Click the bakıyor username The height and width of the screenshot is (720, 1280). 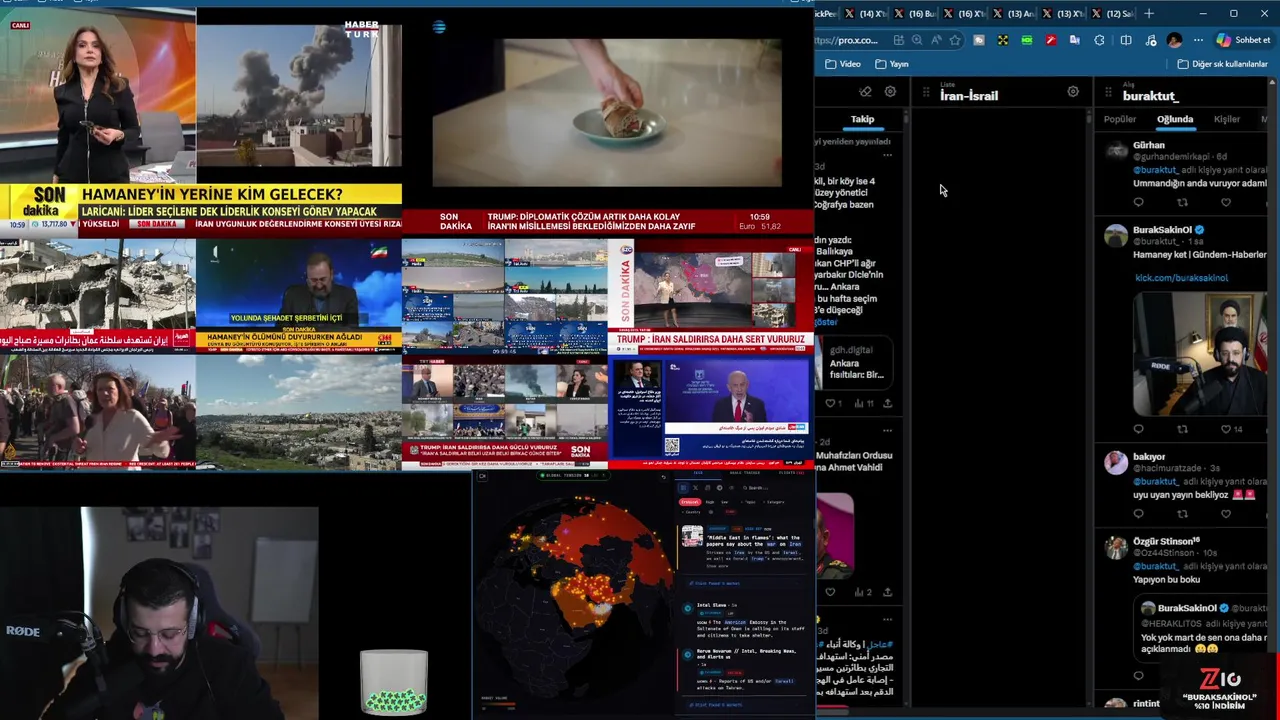(x=1149, y=456)
